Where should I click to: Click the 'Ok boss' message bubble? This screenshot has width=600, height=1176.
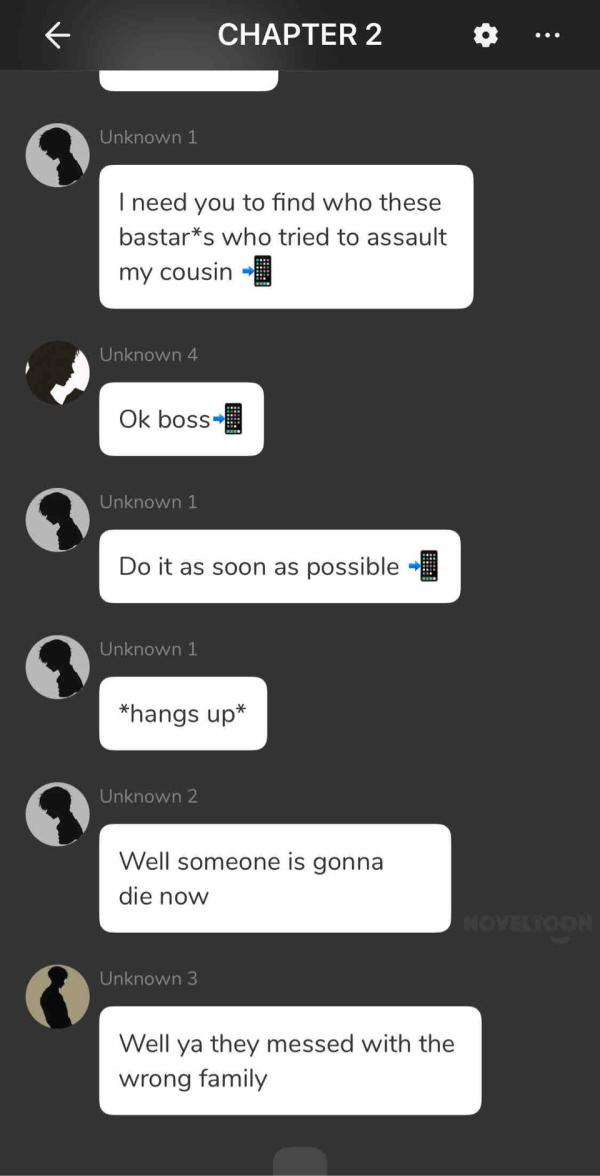click(182, 419)
